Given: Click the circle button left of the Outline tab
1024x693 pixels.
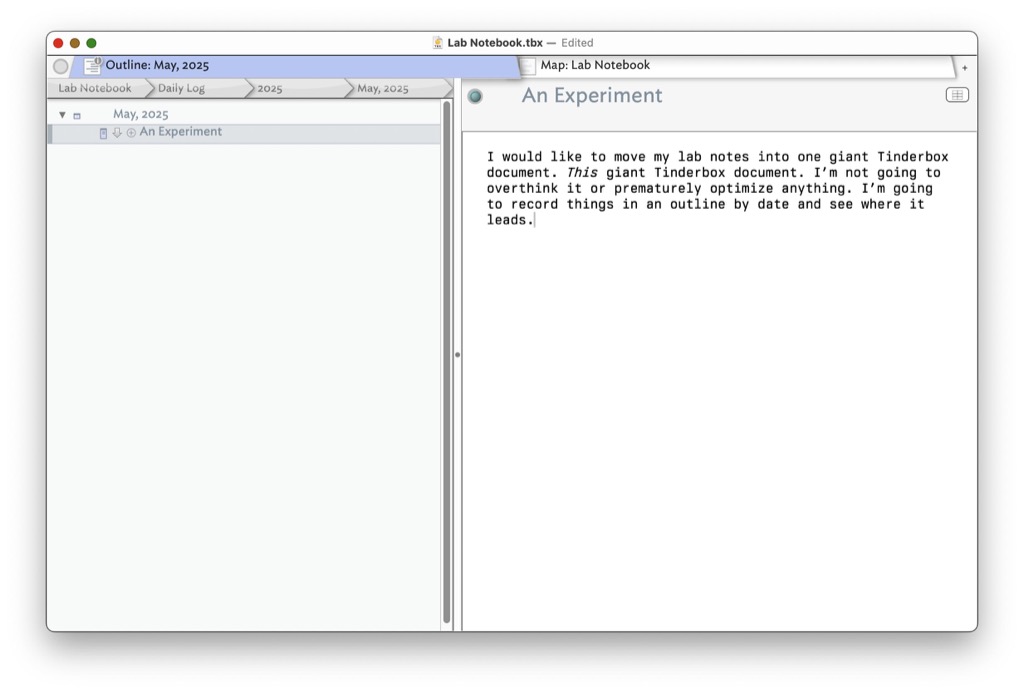Looking at the screenshot, I should coord(61,66).
